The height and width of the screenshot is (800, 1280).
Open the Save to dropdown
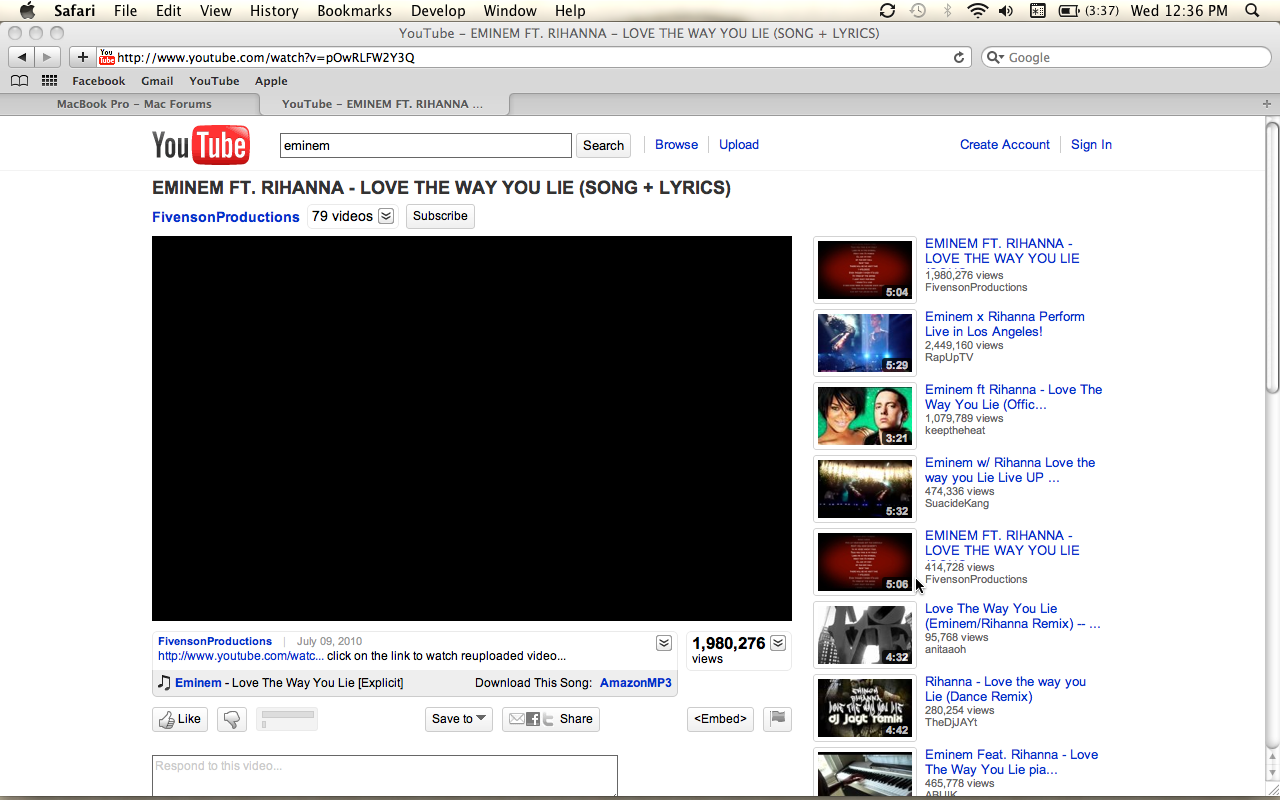459,719
